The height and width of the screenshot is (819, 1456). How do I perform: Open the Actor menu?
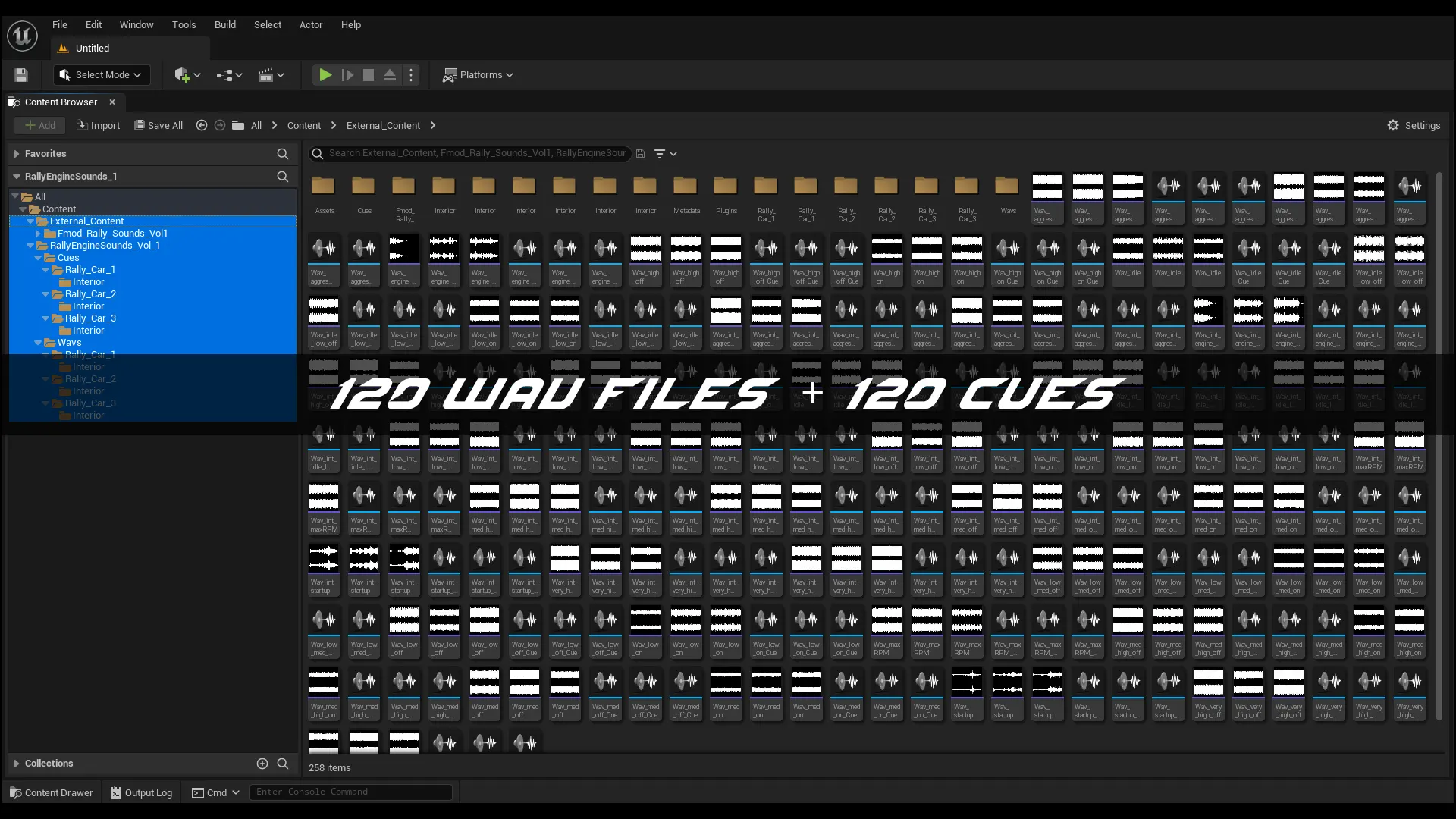point(311,25)
